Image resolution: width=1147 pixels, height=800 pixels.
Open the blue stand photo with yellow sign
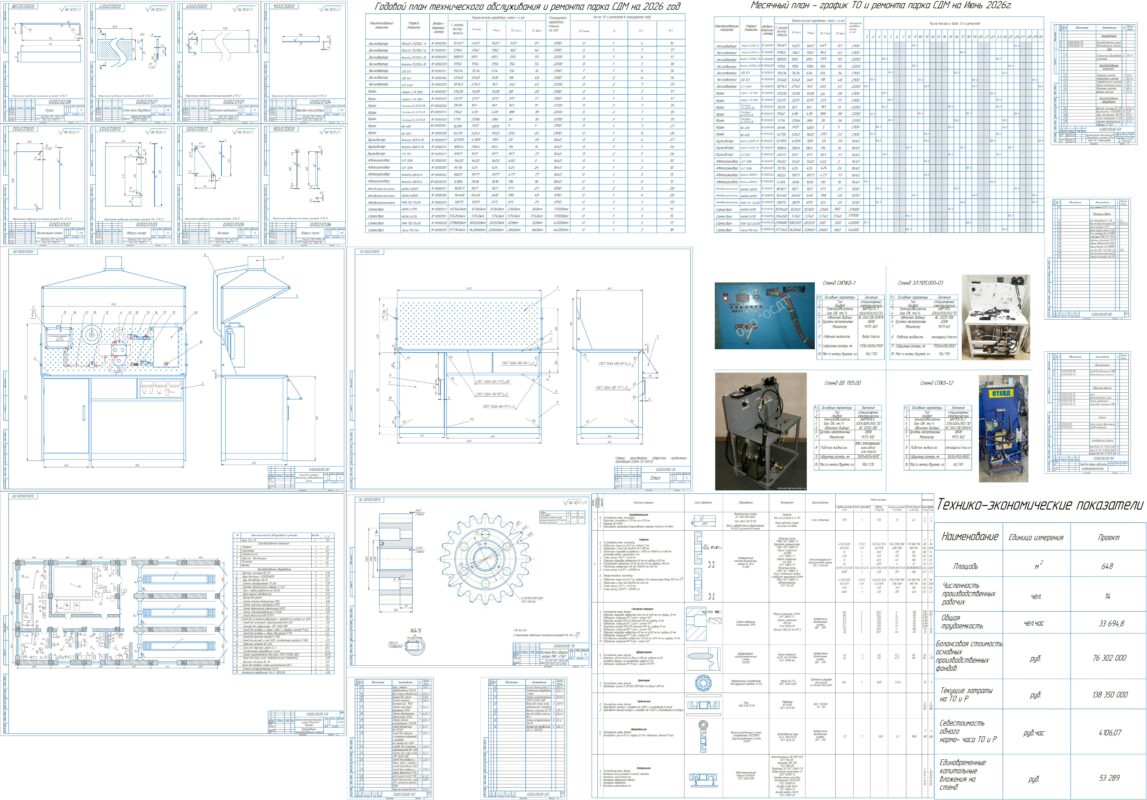pyautogui.click(x=1003, y=429)
